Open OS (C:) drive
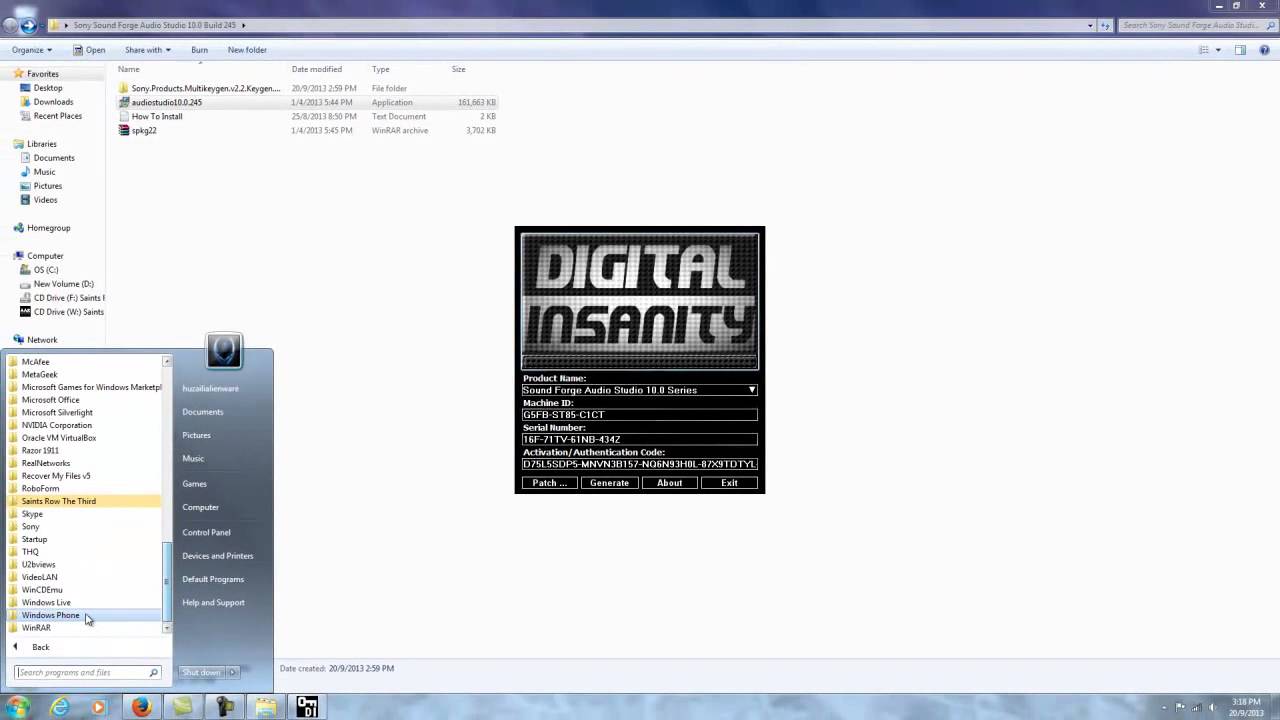This screenshot has height=720, width=1280. (x=46, y=270)
